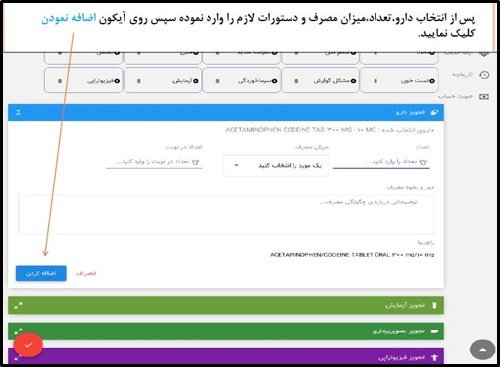Click the دوز و نحوه مصرف label

[410, 187]
